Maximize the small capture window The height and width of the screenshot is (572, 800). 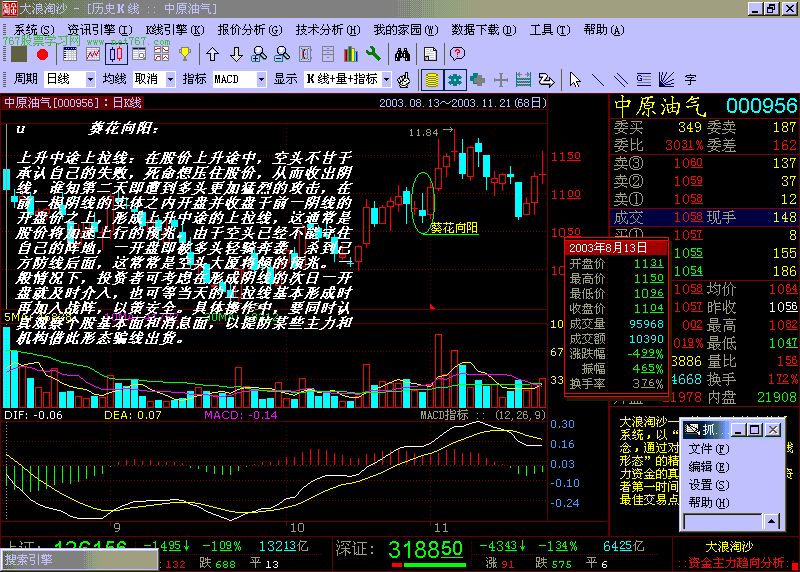pos(755,430)
